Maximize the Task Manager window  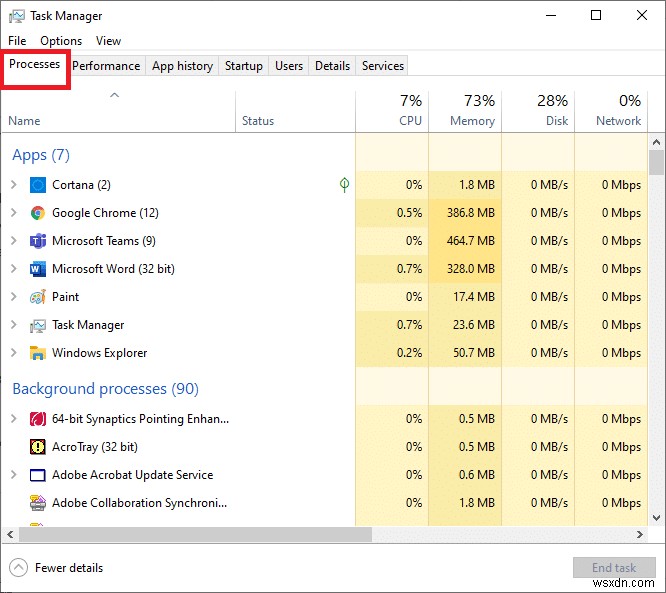tap(596, 16)
